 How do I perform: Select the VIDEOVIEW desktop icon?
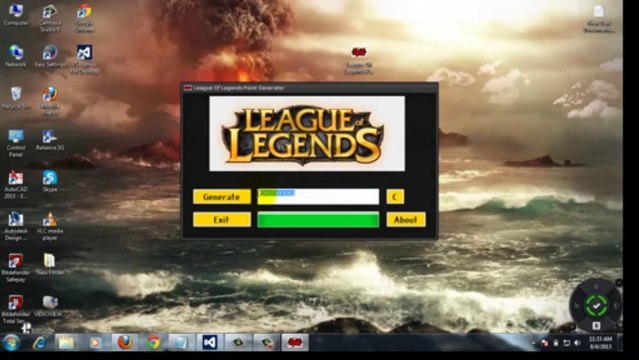(50, 307)
